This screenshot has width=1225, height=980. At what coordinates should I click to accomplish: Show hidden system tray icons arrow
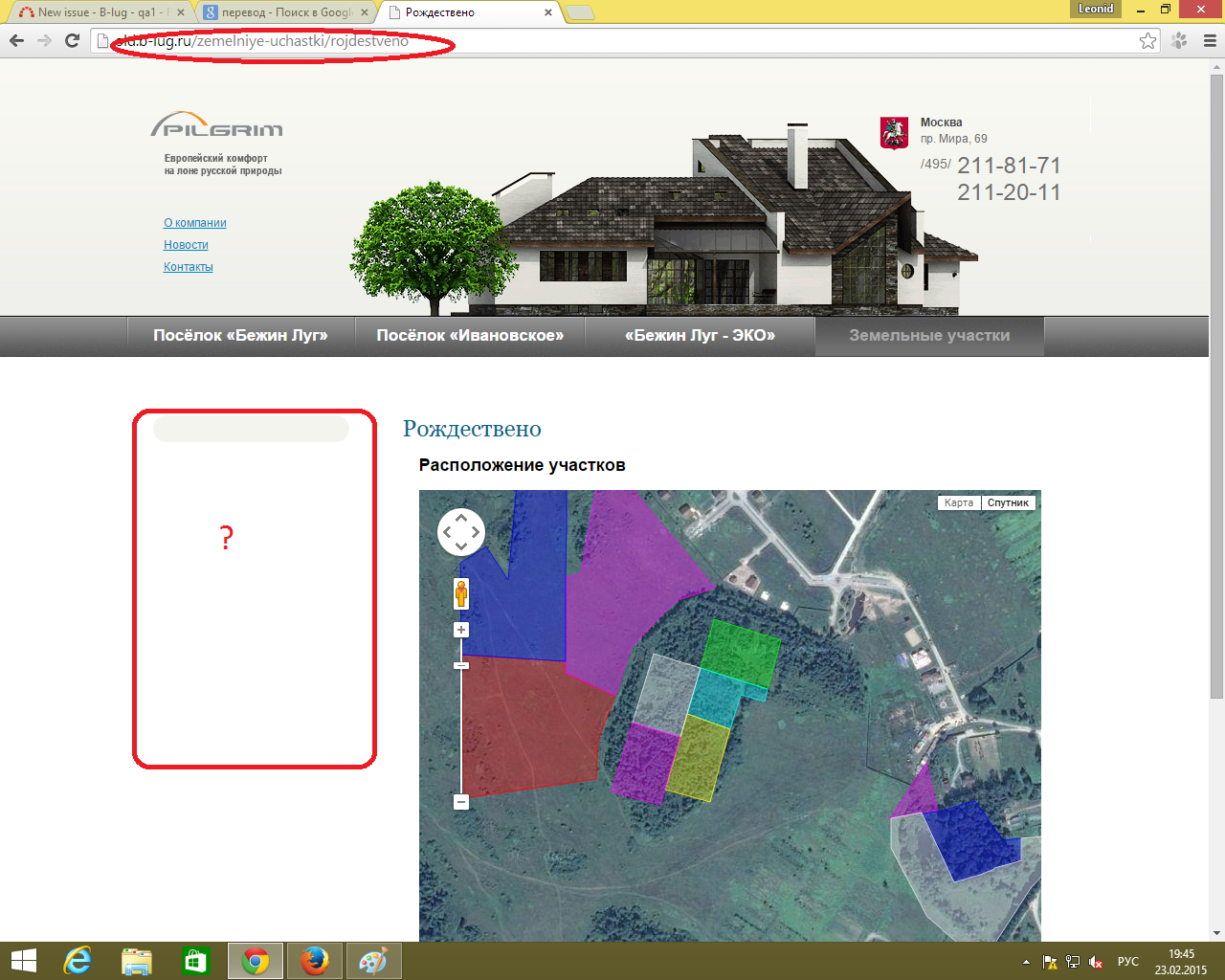[x=1026, y=962]
